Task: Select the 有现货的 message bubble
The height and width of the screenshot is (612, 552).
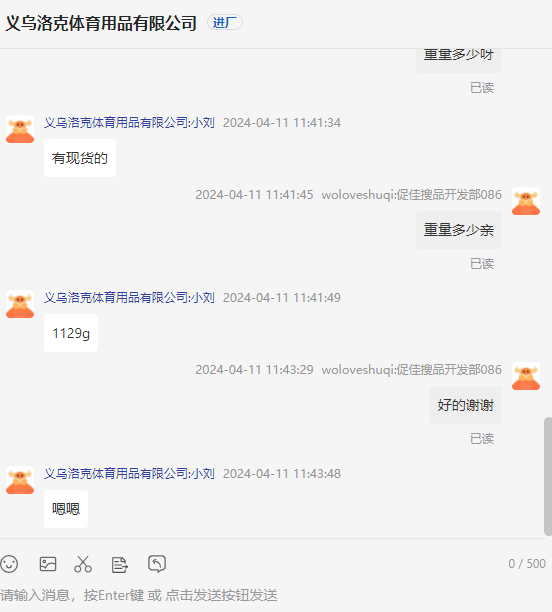Action: tap(80, 158)
